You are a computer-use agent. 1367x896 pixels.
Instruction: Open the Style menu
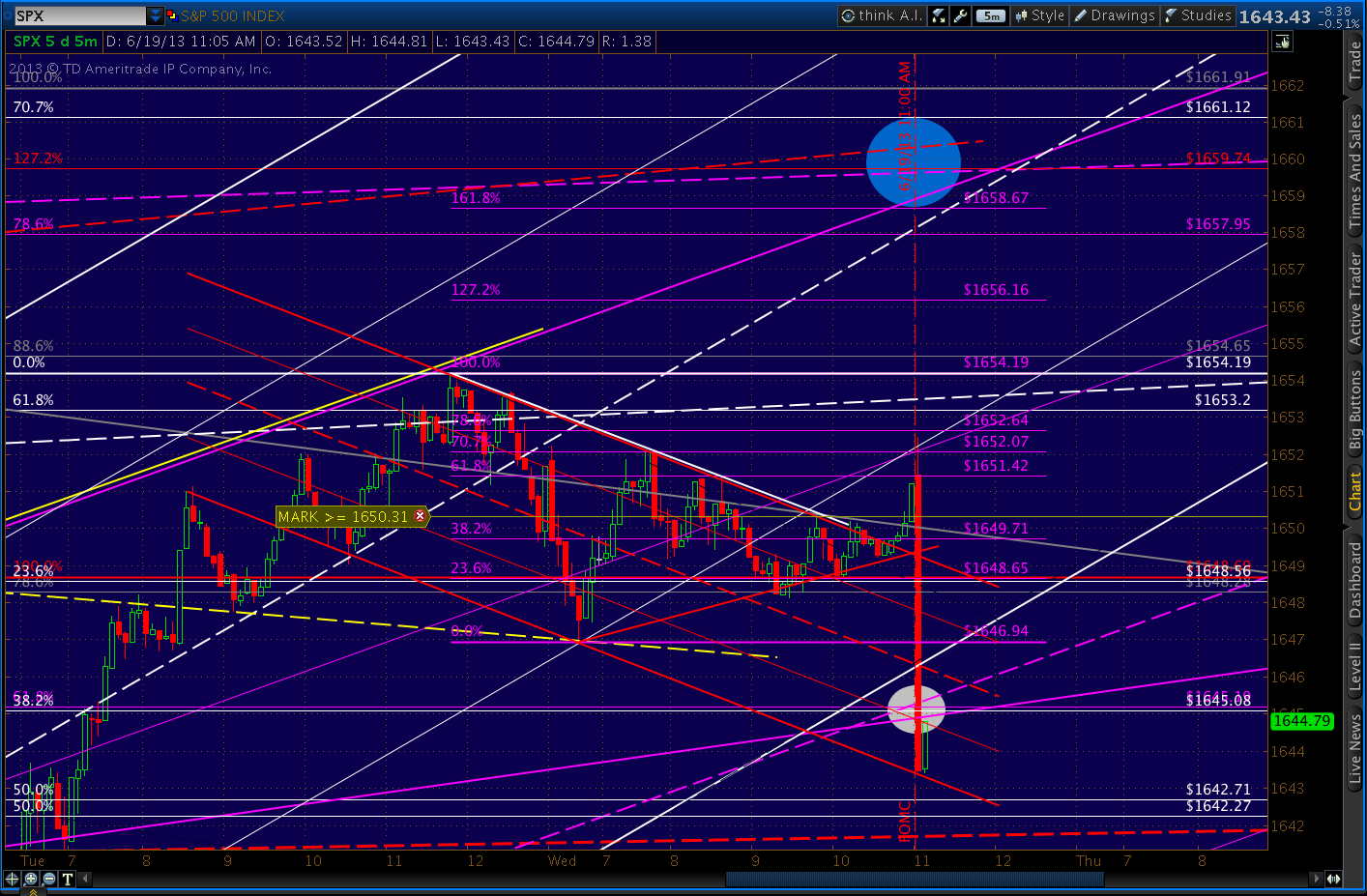pyautogui.click(x=1039, y=15)
